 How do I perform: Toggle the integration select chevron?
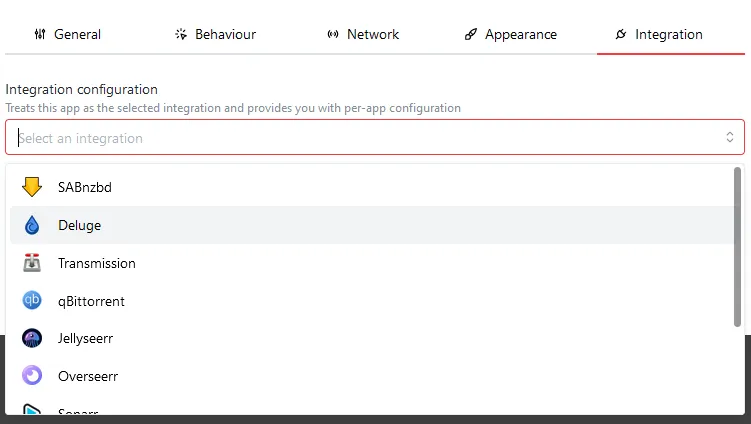[730, 138]
